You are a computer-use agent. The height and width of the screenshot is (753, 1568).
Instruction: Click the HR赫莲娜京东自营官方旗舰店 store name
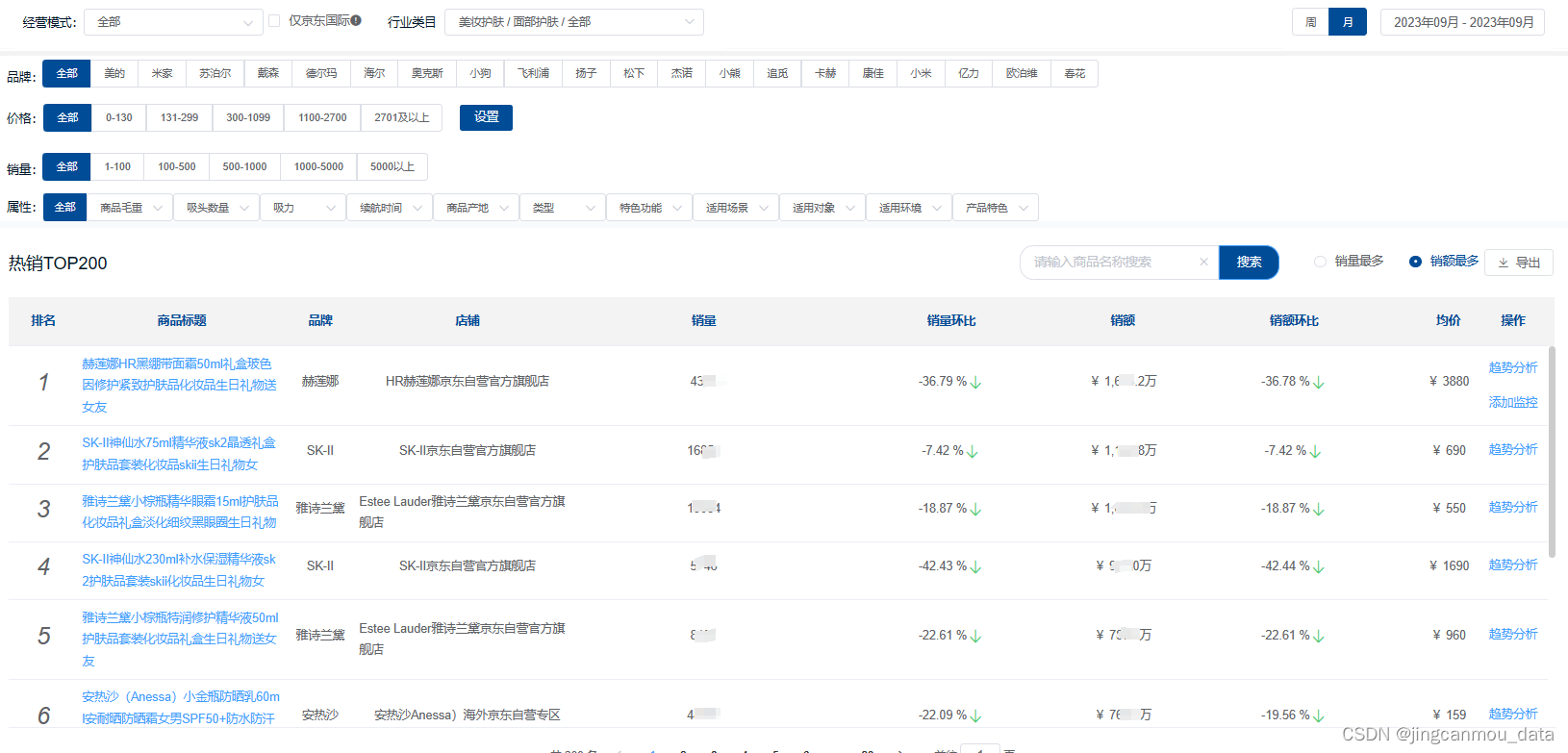click(x=468, y=381)
